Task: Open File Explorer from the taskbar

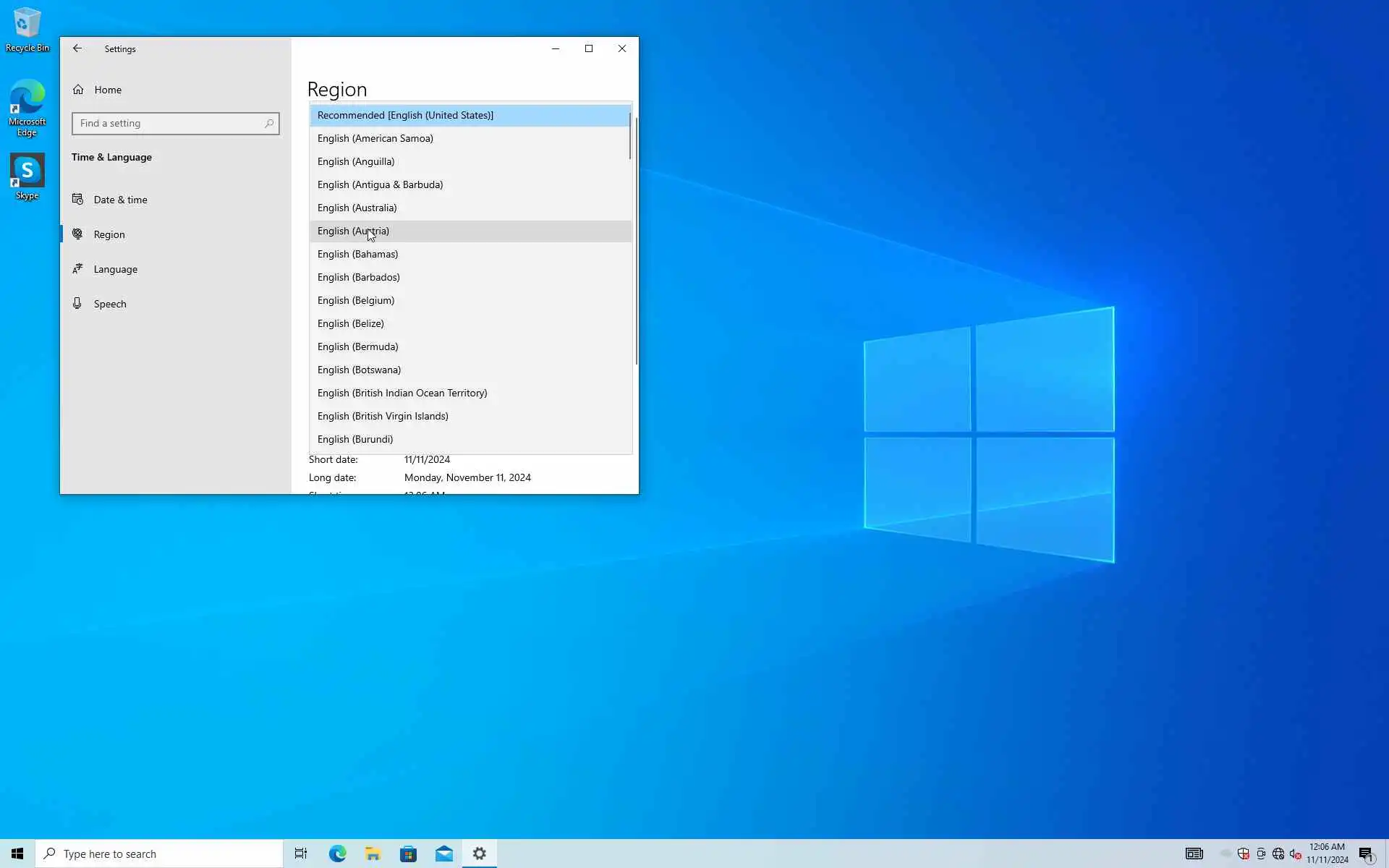Action: [373, 854]
